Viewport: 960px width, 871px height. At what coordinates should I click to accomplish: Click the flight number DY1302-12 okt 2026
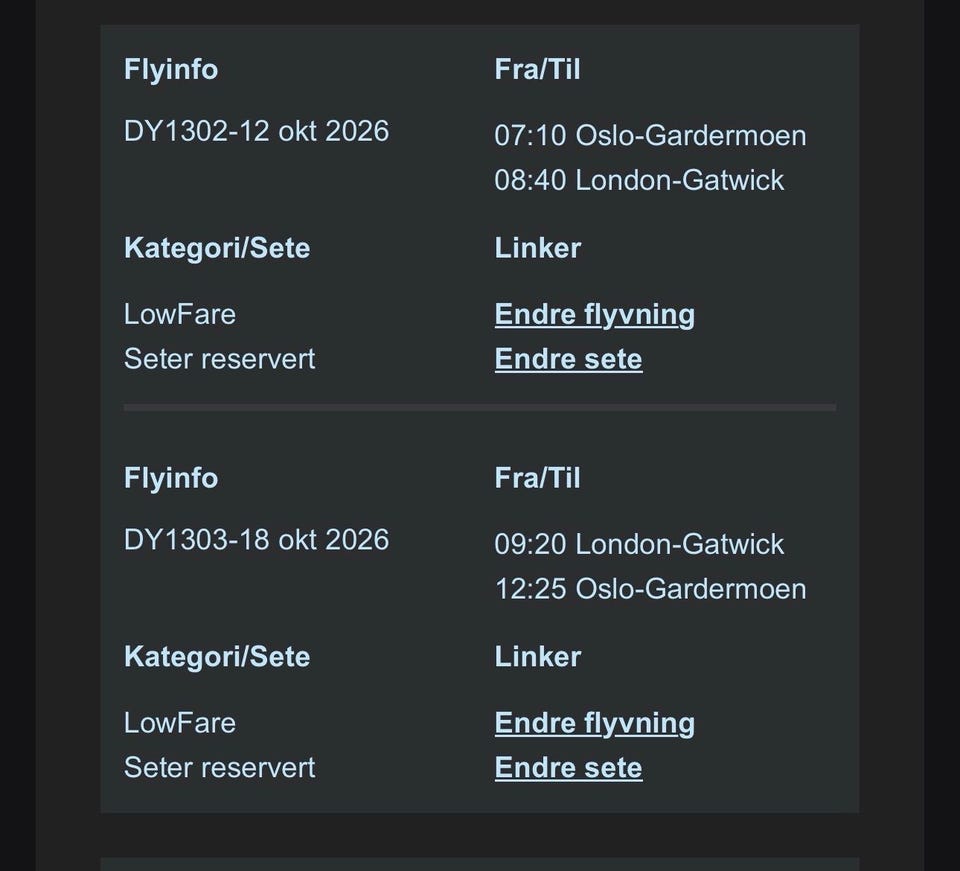pos(256,131)
